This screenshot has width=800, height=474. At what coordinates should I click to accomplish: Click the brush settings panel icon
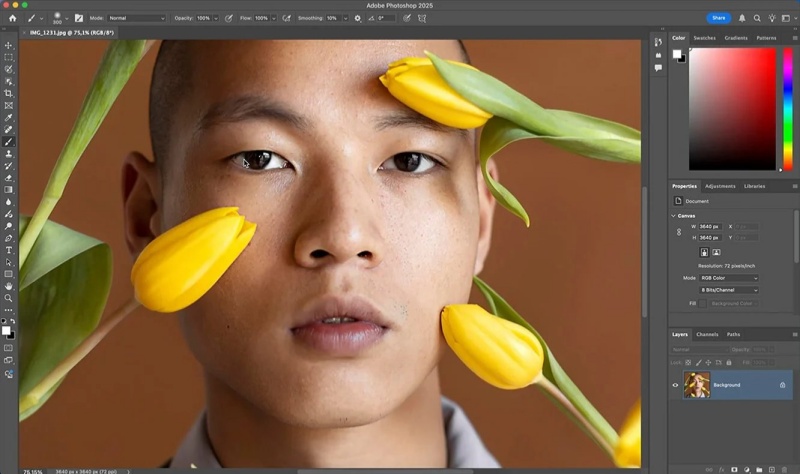click(x=78, y=18)
